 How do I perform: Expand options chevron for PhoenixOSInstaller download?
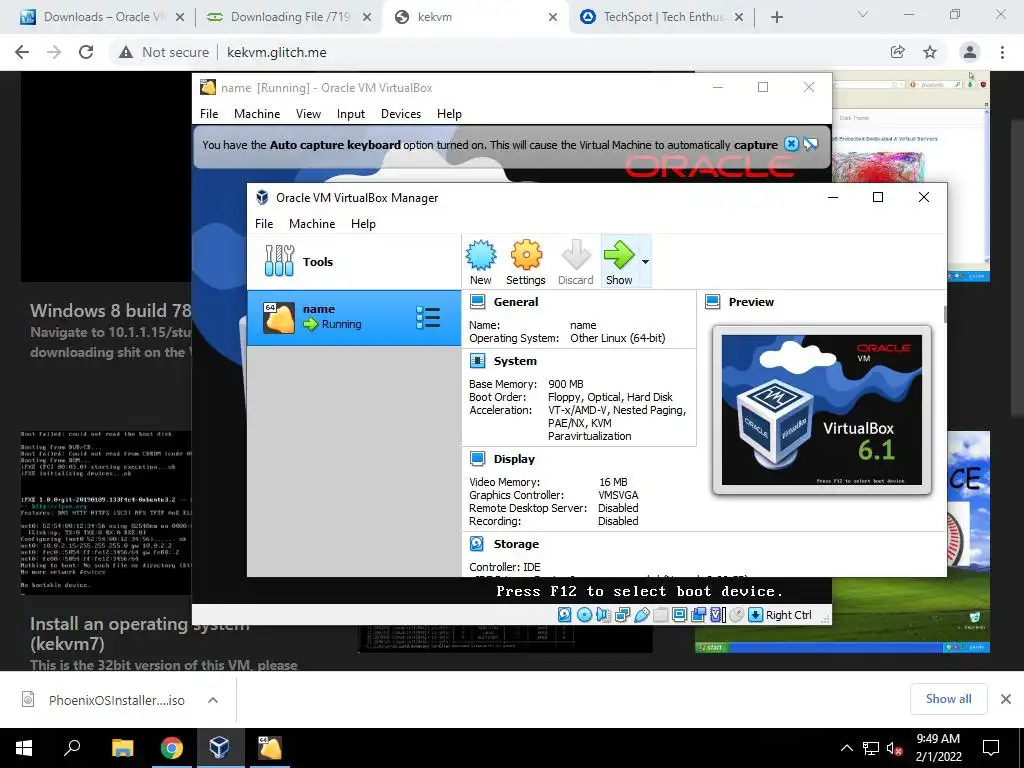213,700
